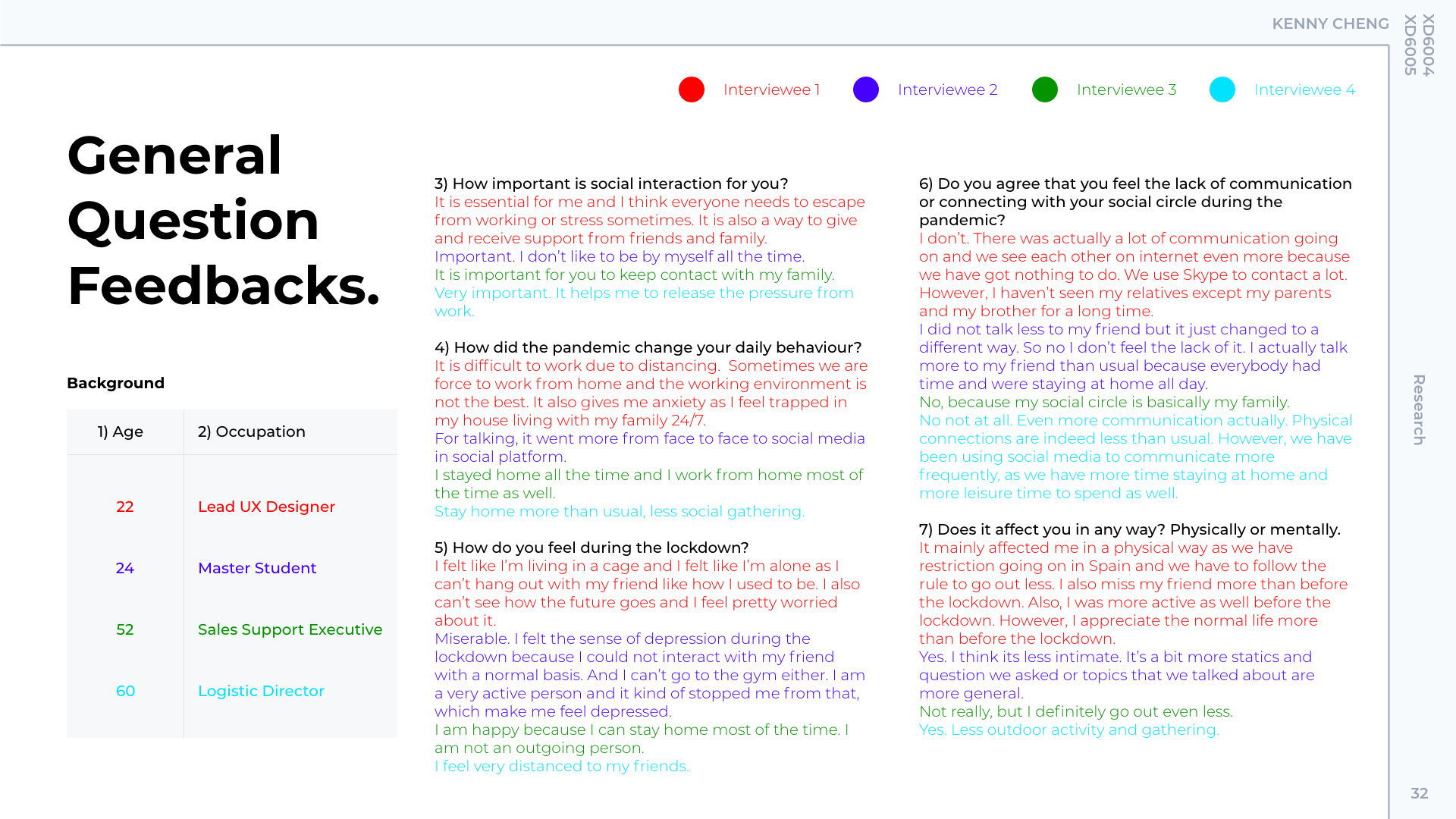This screenshot has width=1456, height=819.
Task: Click answer 'I am happy because I can stay home'
Action: click(x=642, y=739)
